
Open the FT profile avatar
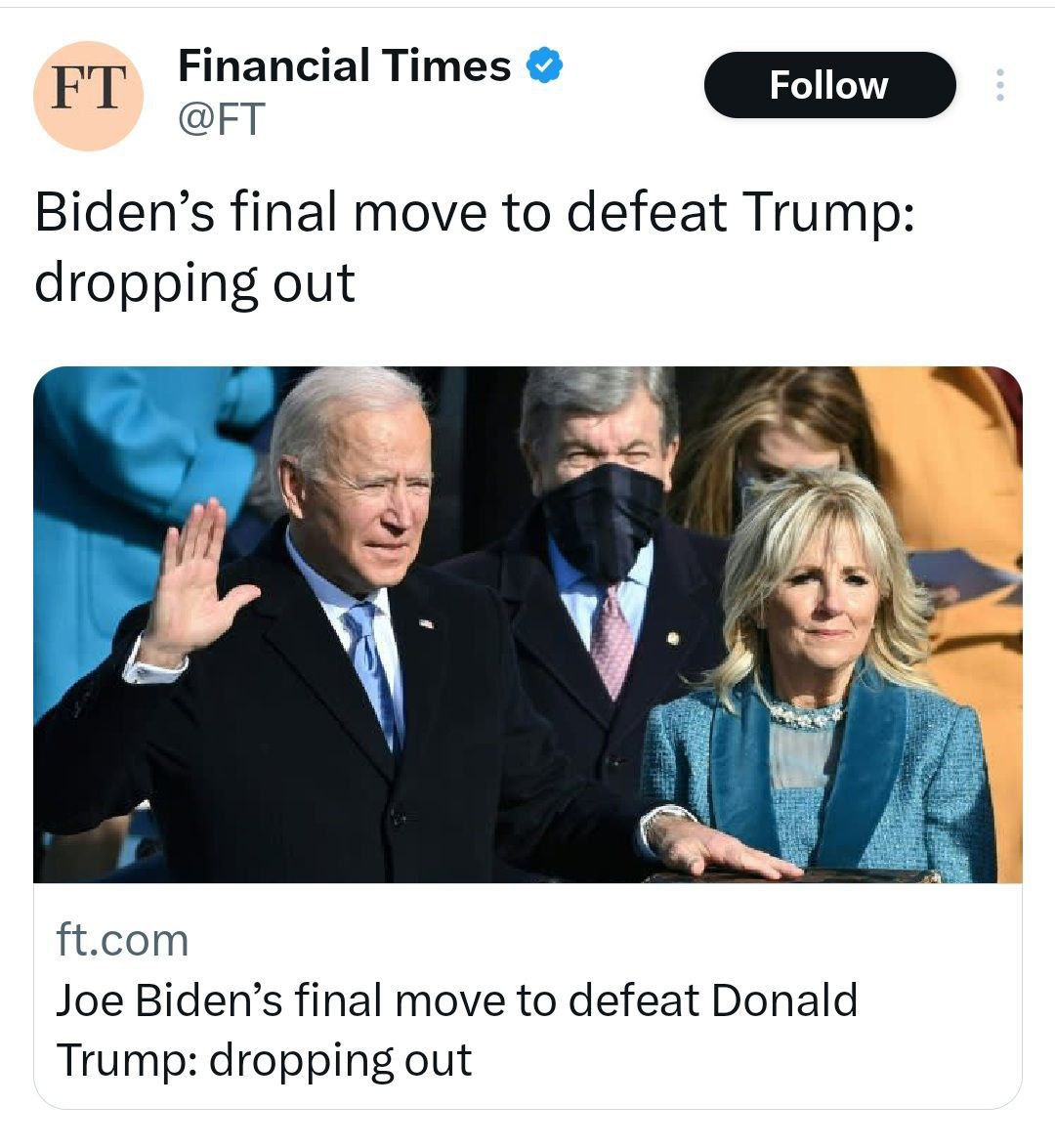(88, 95)
